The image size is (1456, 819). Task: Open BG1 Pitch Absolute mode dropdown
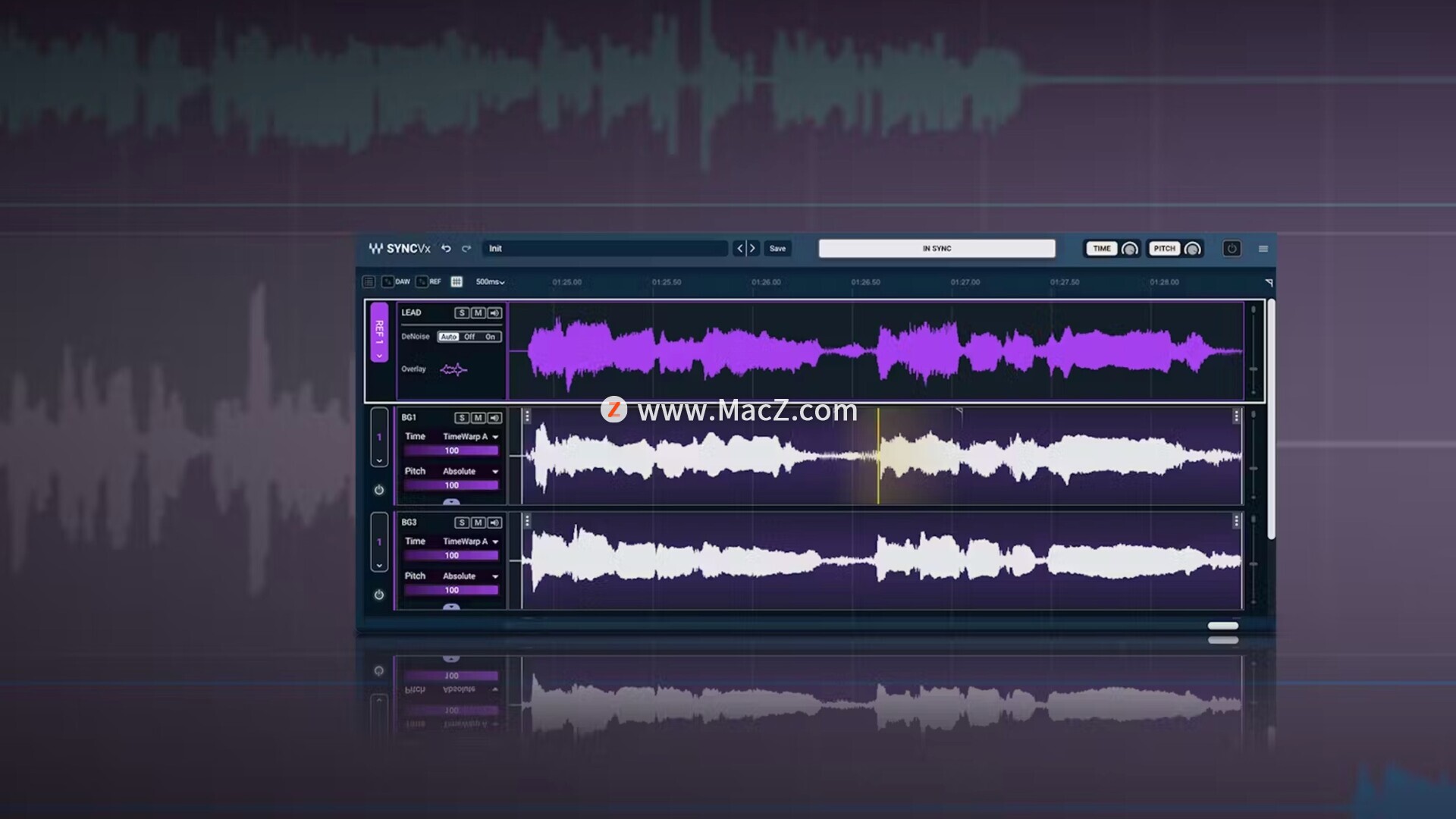click(470, 472)
